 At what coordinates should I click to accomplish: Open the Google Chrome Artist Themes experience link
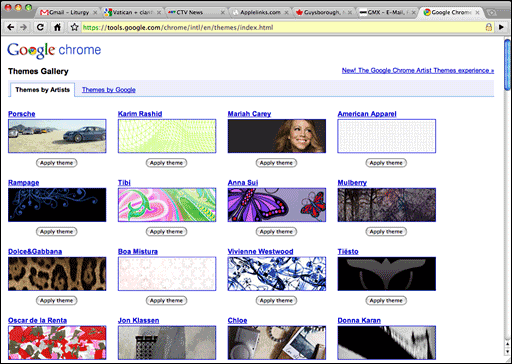click(418, 70)
